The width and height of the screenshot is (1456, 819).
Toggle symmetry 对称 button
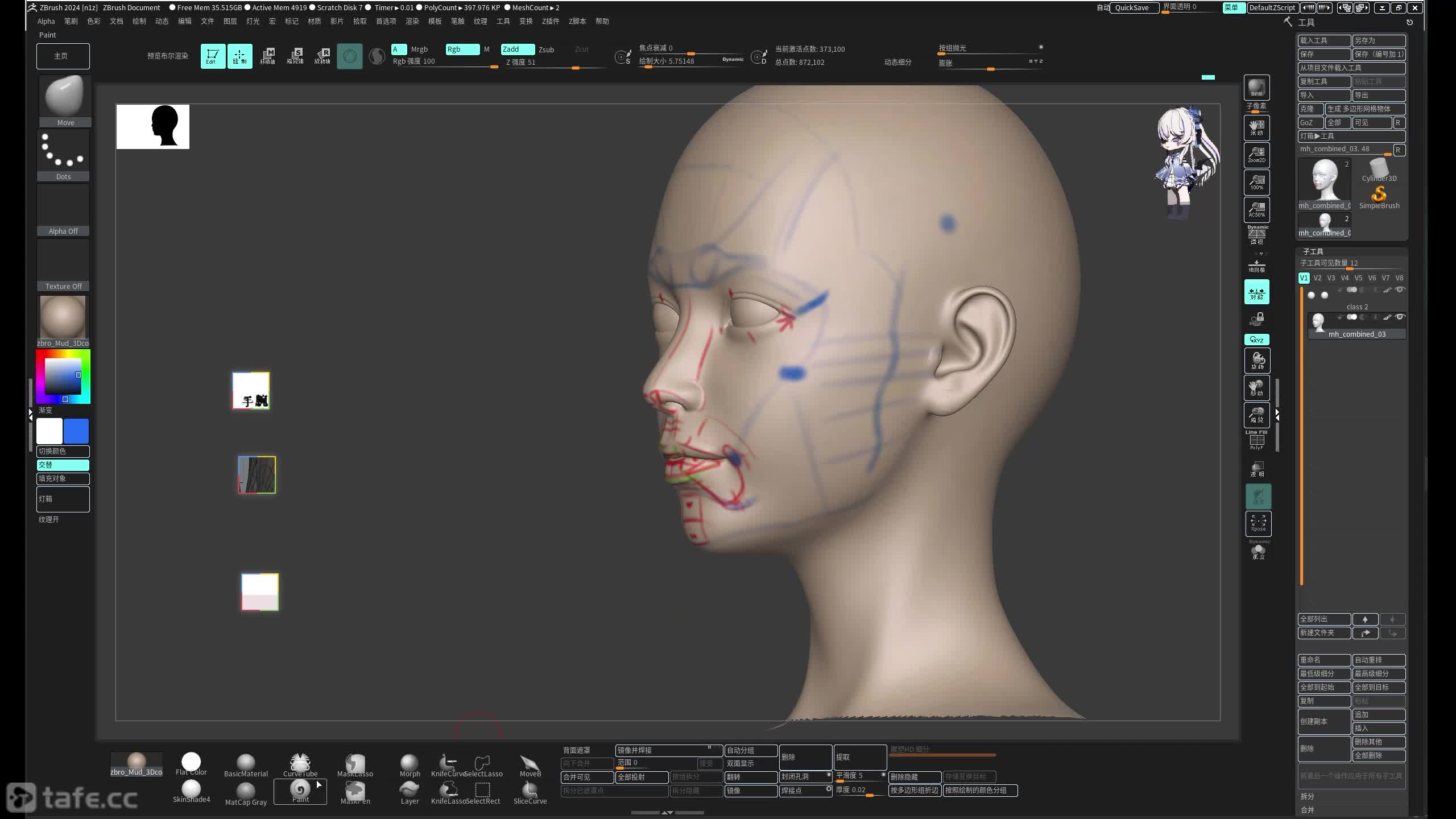1256,292
